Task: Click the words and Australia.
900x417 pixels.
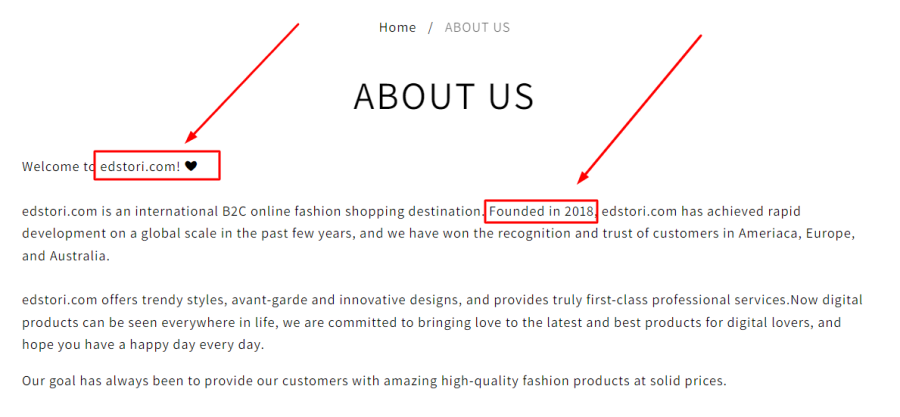Action: coord(65,256)
